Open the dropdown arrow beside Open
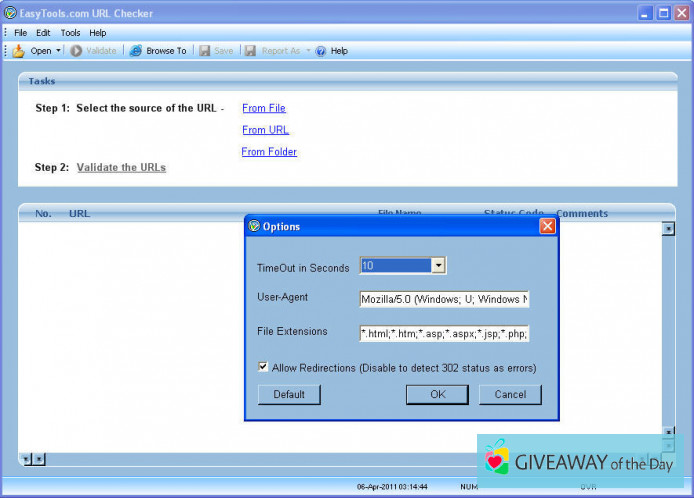The width and height of the screenshot is (694, 498). tap(59, 51)
